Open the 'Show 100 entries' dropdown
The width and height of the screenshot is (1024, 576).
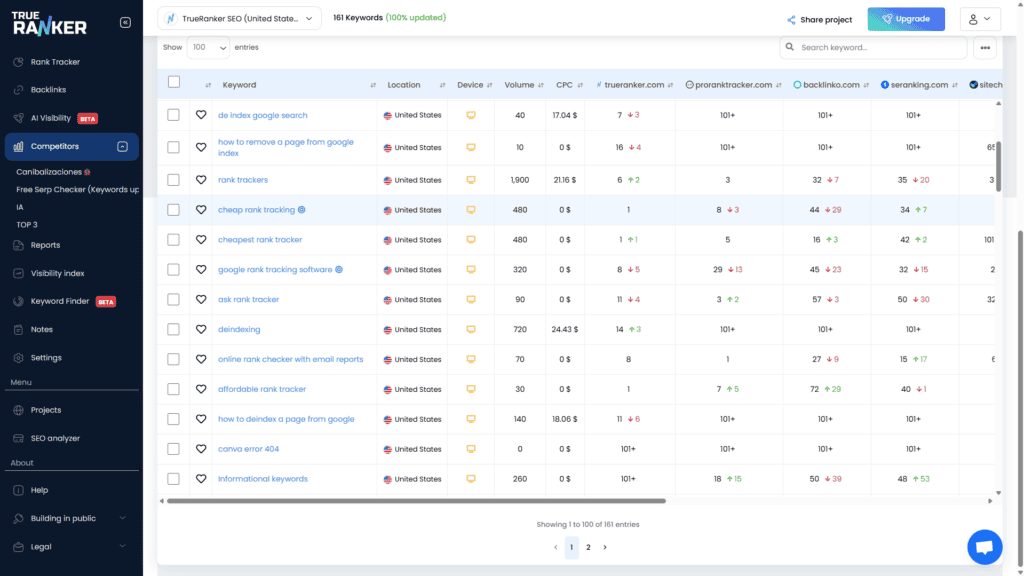(207, 46)
